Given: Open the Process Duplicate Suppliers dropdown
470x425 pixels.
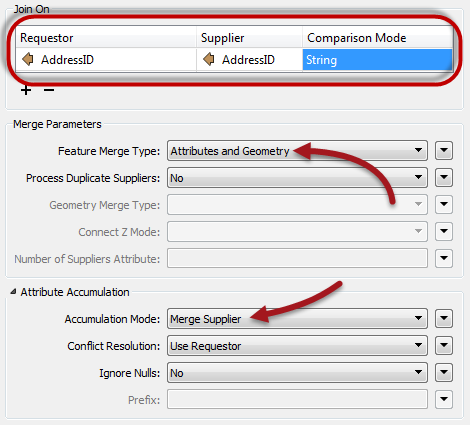Looking at the screenshot, I should (x=297, y=178).
